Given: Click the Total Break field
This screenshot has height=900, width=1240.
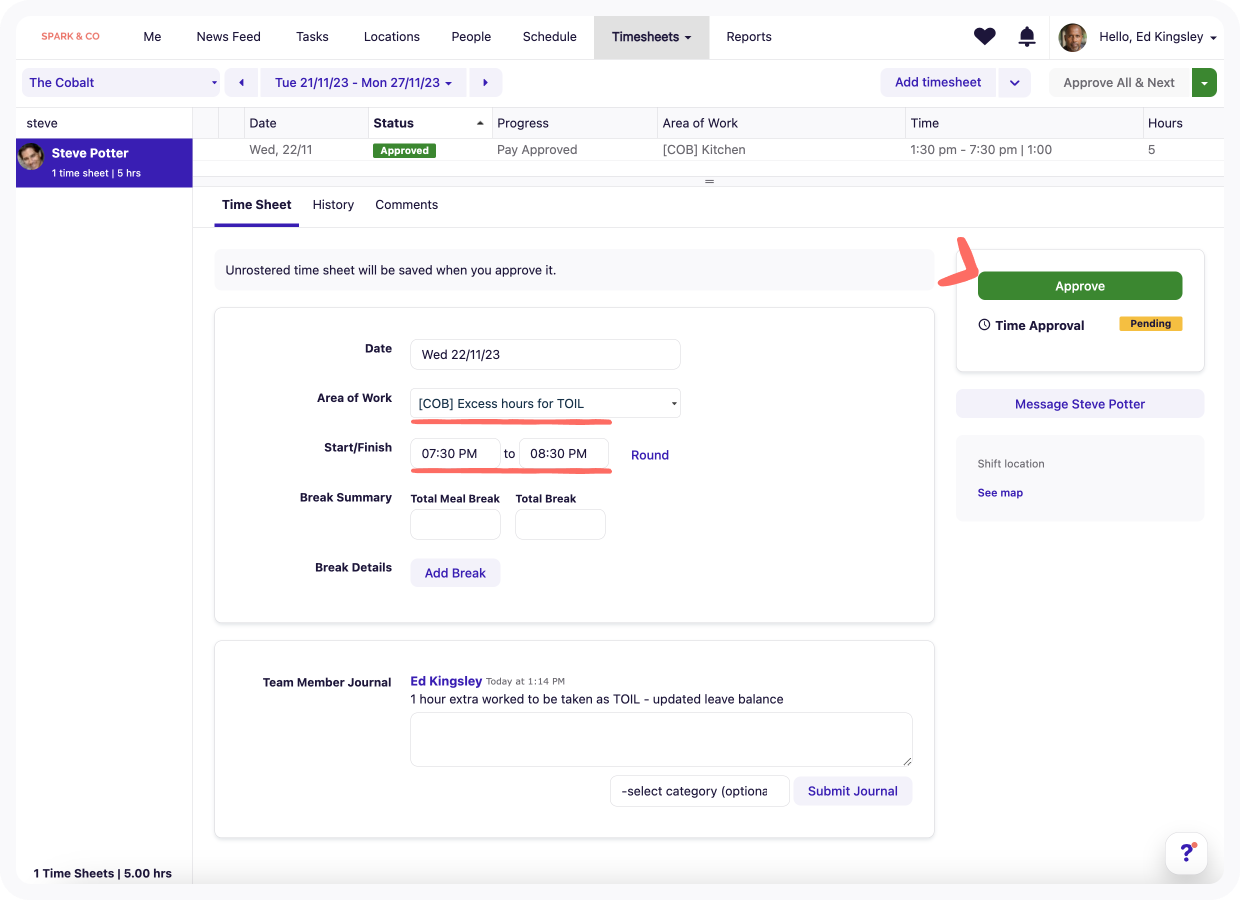Looking at the screenshot, I should (560, 525).
